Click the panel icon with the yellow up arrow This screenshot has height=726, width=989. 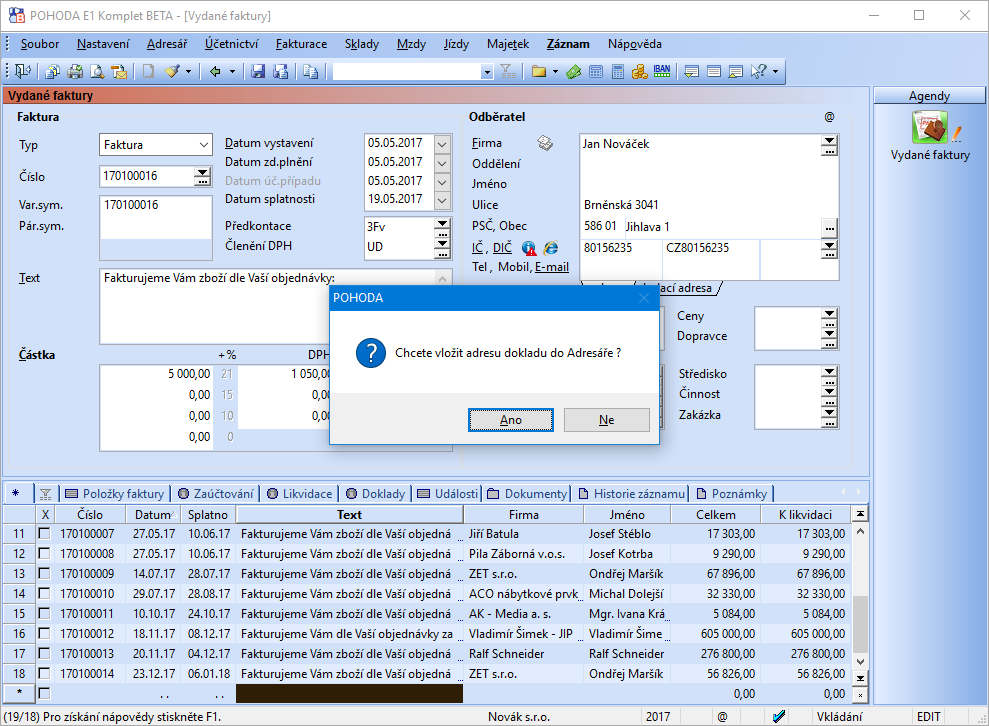735,71
